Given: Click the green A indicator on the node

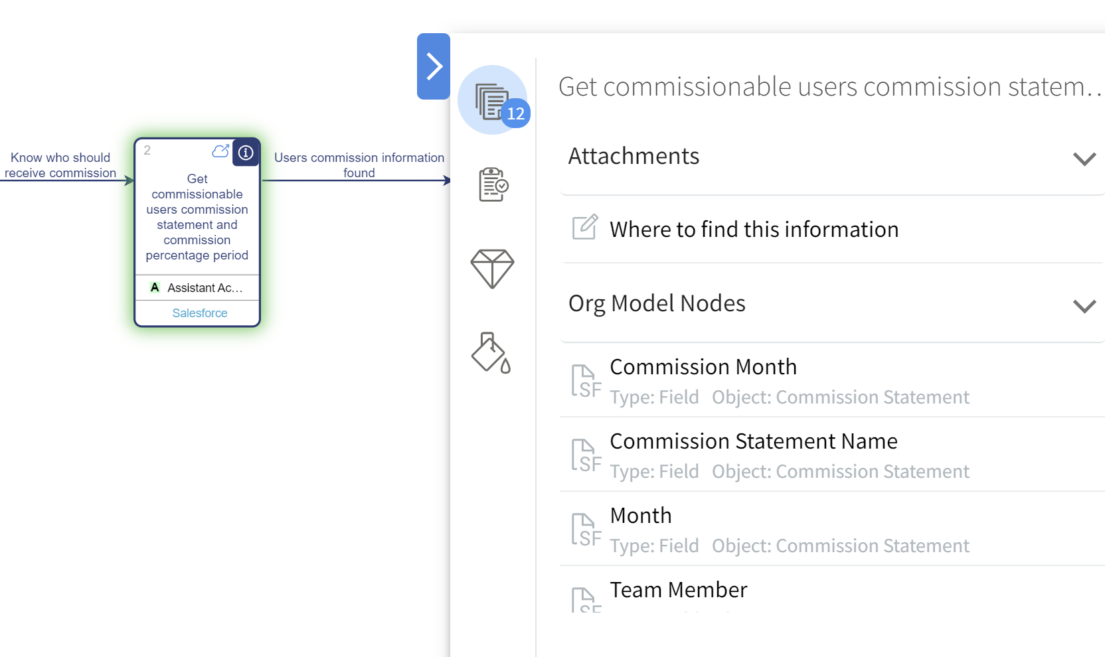Looking at the screenshot, I should click(x=155, y=288).
